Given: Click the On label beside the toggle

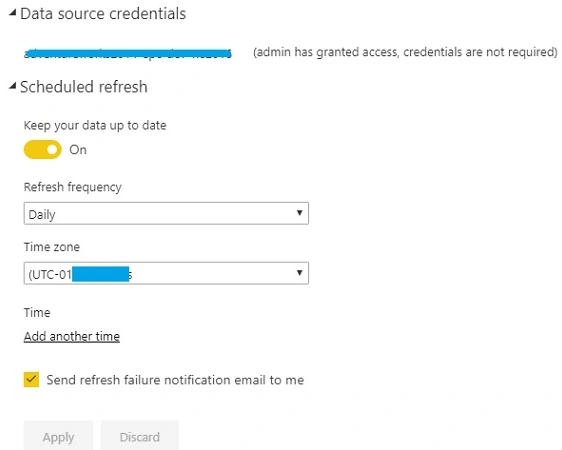Looking at the screenshot, I should coord(78,149).
